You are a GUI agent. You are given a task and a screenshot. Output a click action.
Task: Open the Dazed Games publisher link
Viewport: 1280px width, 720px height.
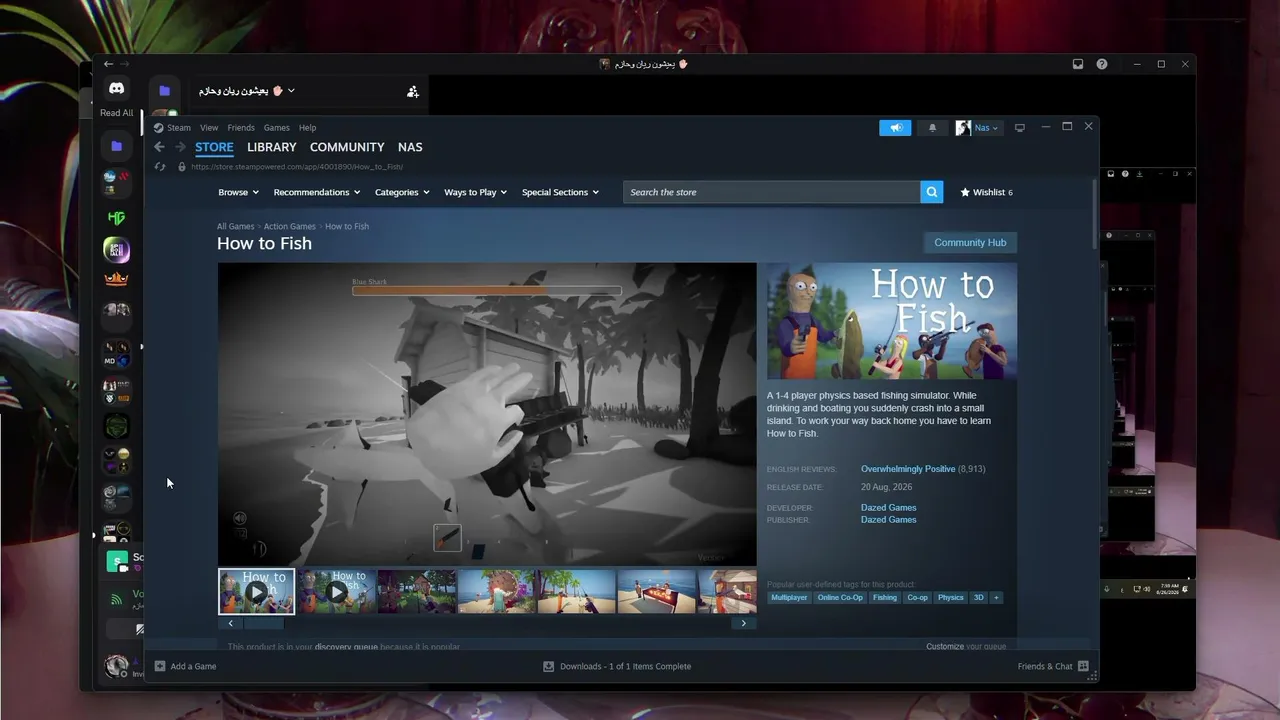(x=889, y=520)
